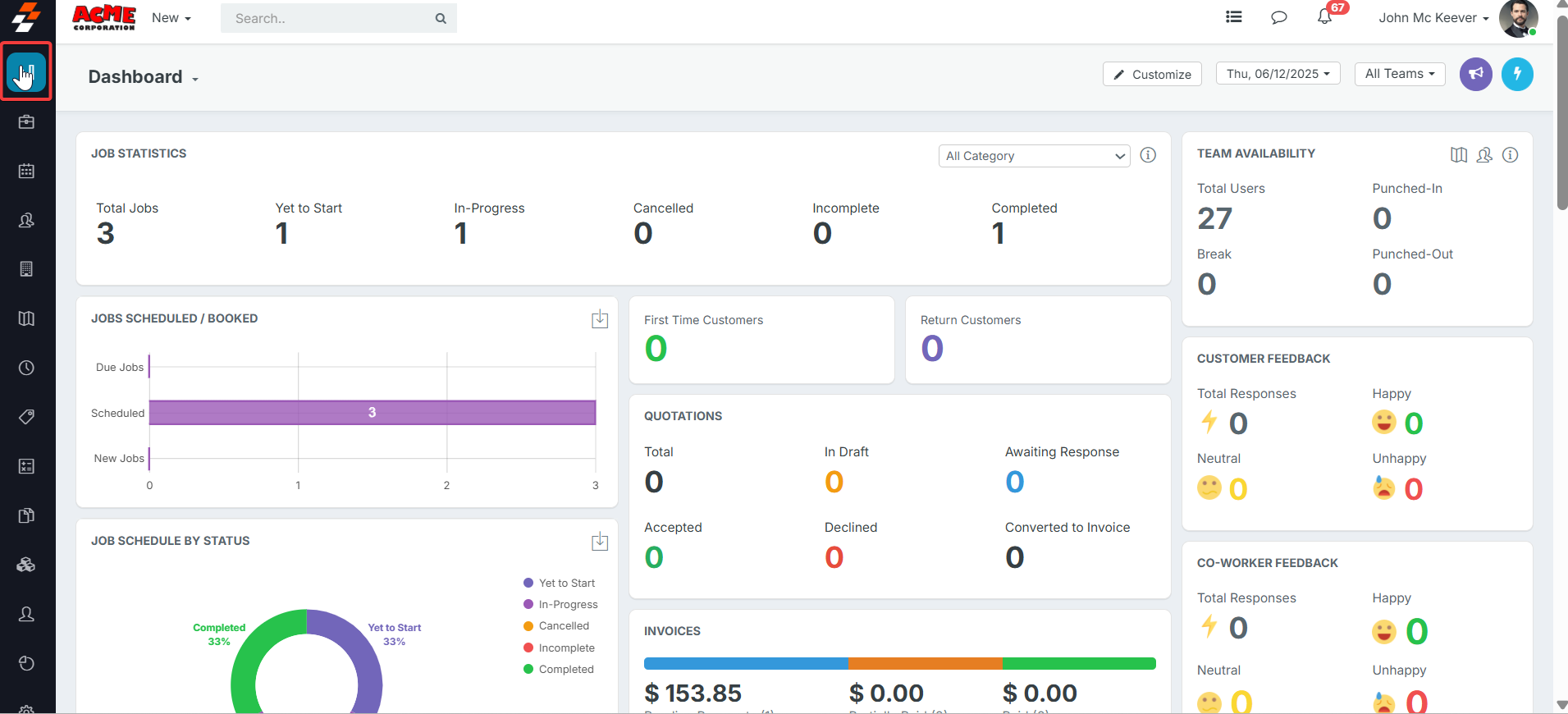1568x714 pixels.
Task: Click the Customize button
Action: [1152, 74]
